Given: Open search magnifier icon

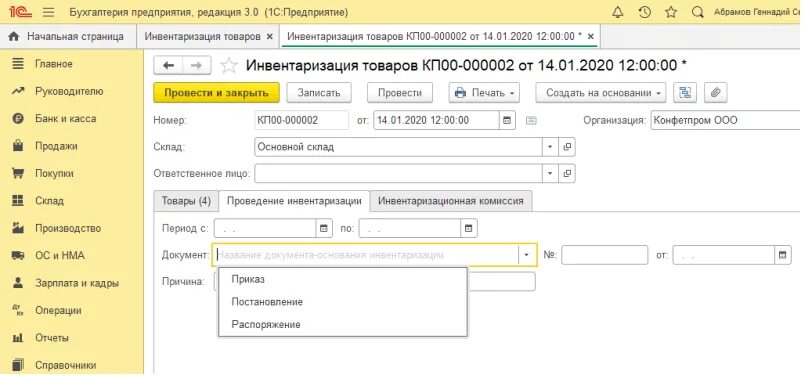Looking at the screenshot, I should (x=697, y=12).
